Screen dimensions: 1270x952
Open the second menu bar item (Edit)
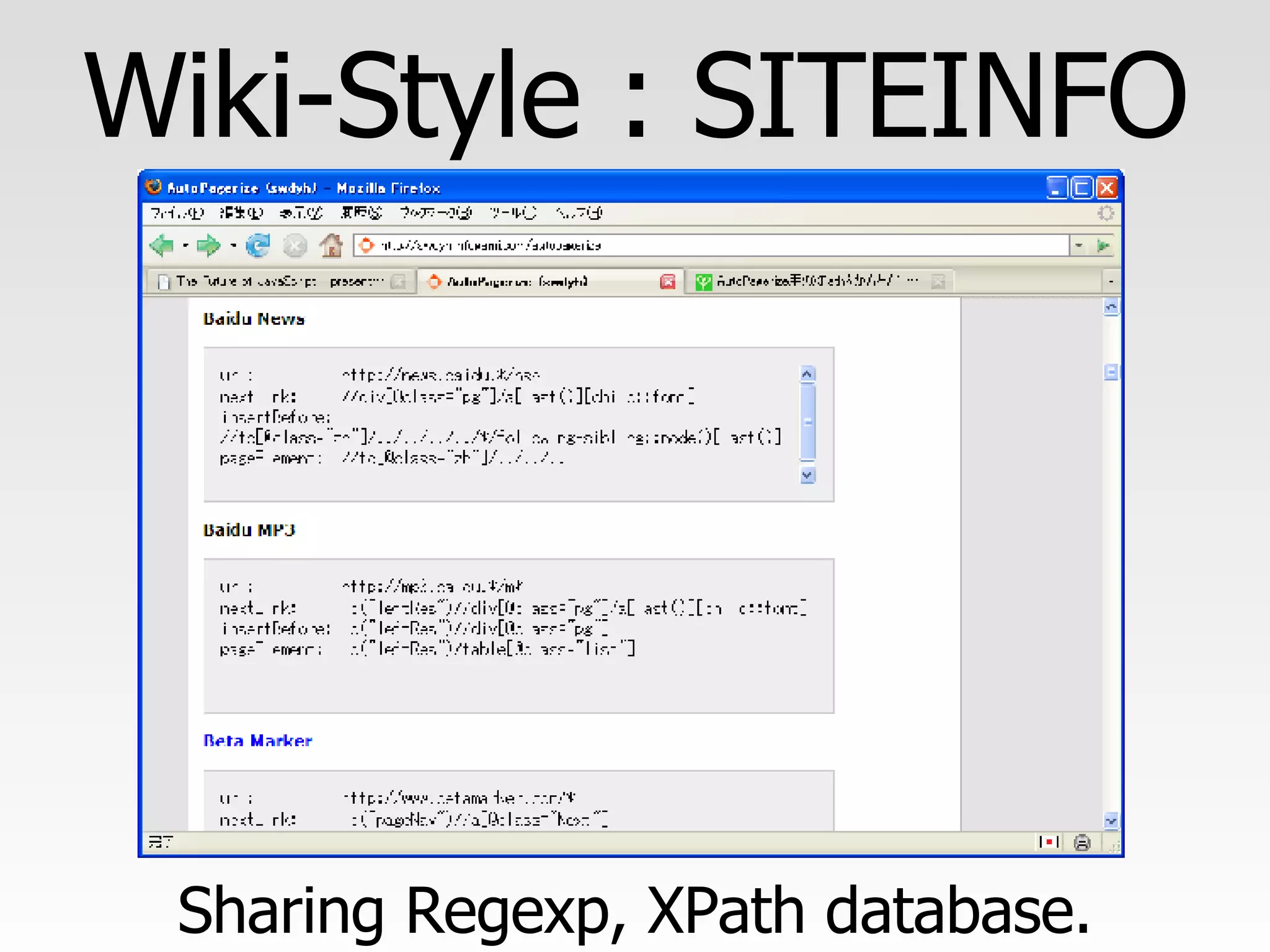tap(241, 213)
